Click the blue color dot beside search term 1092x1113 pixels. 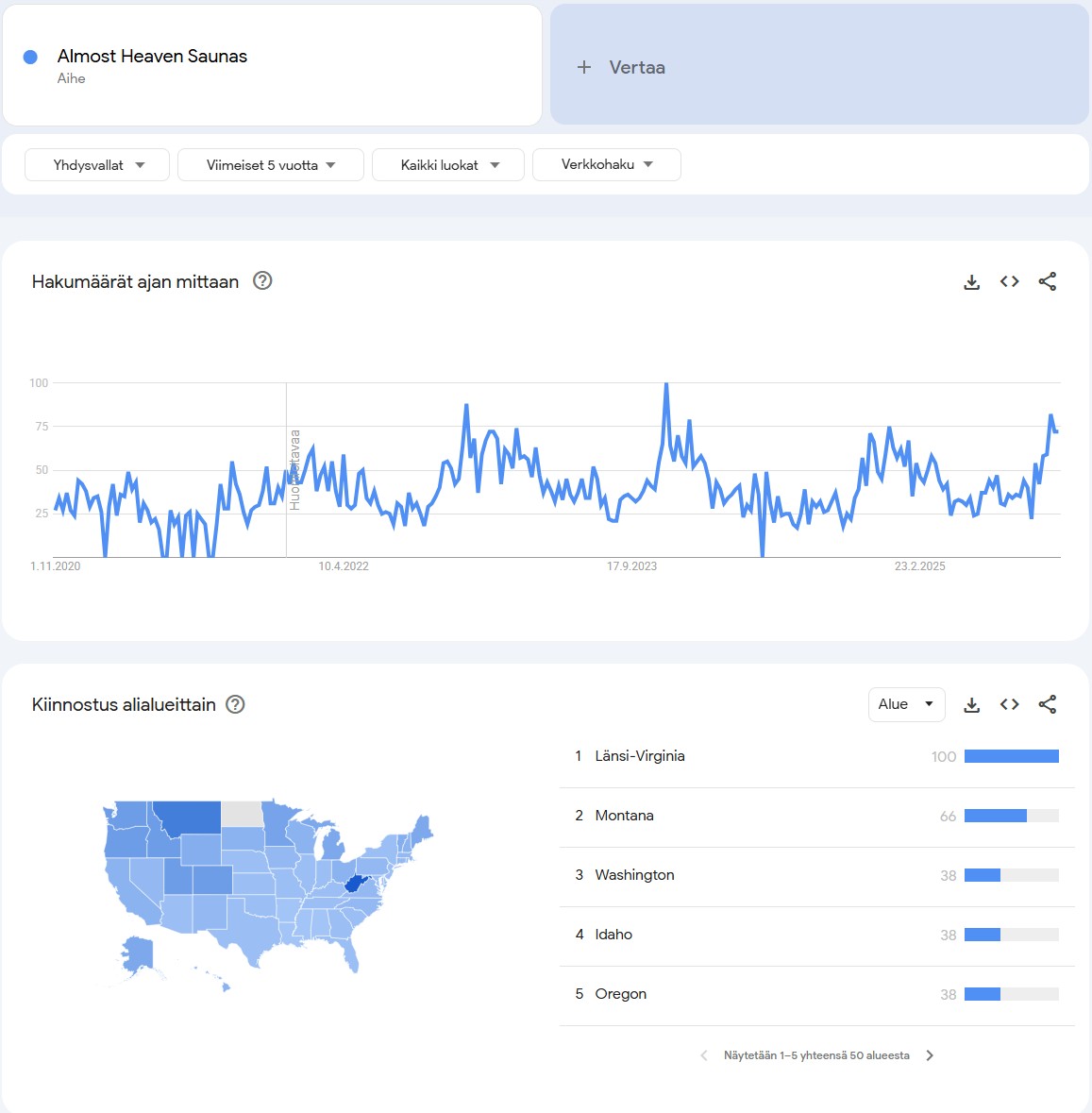[30, 57]
